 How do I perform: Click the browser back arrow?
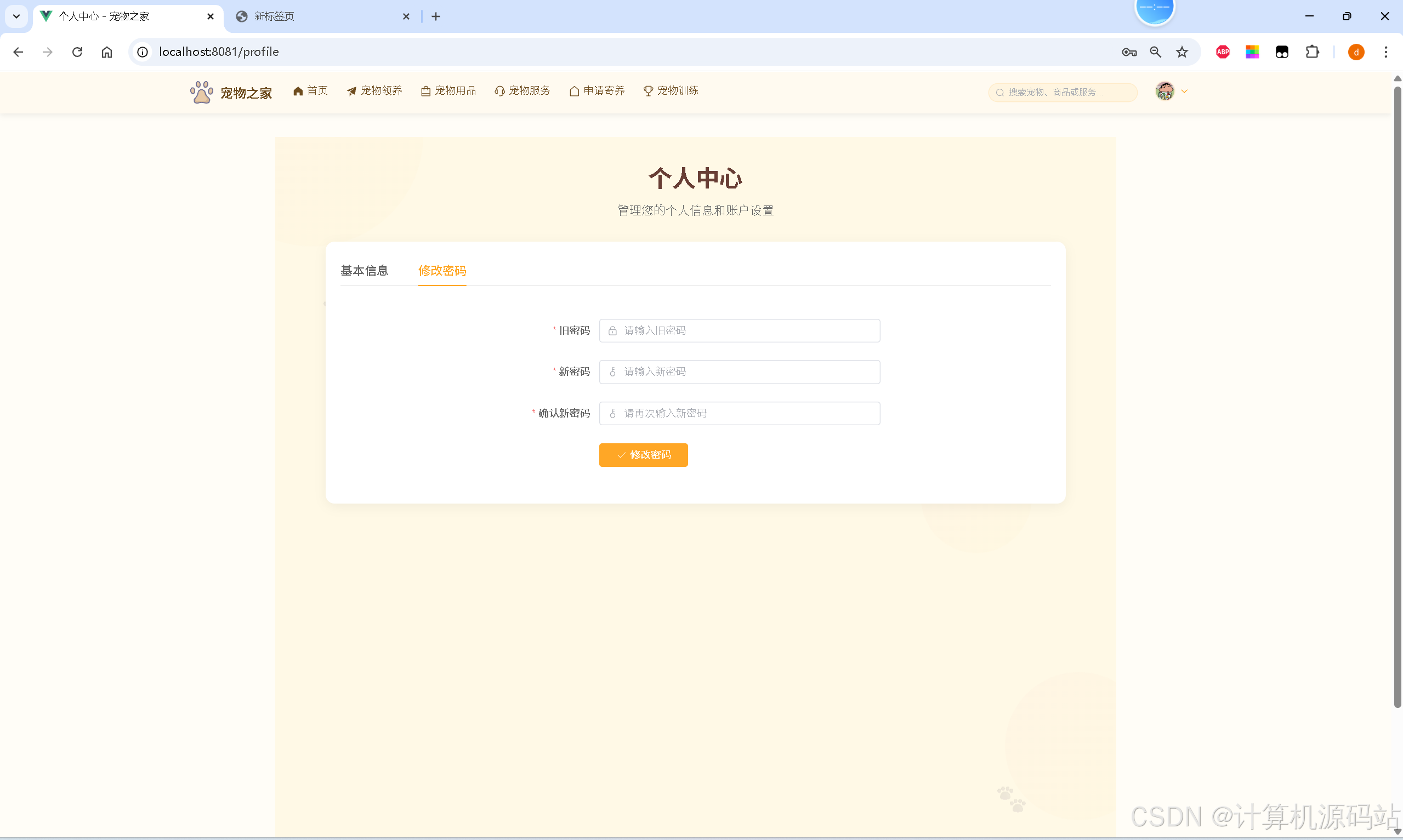coord(18,52)
